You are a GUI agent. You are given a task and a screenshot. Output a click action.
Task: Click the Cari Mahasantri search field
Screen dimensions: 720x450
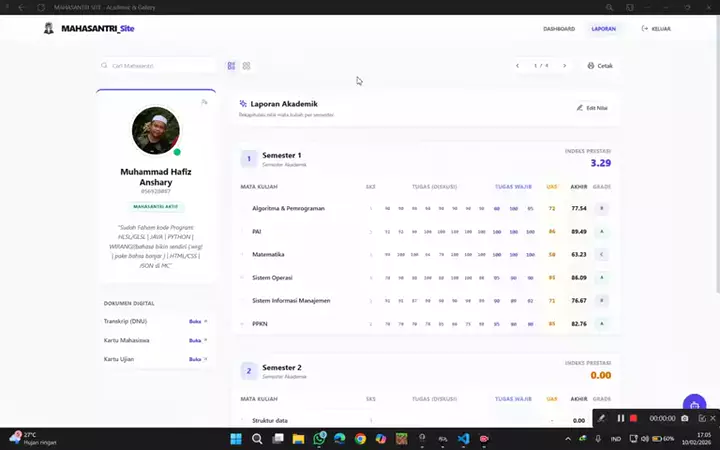coord(158,66)
